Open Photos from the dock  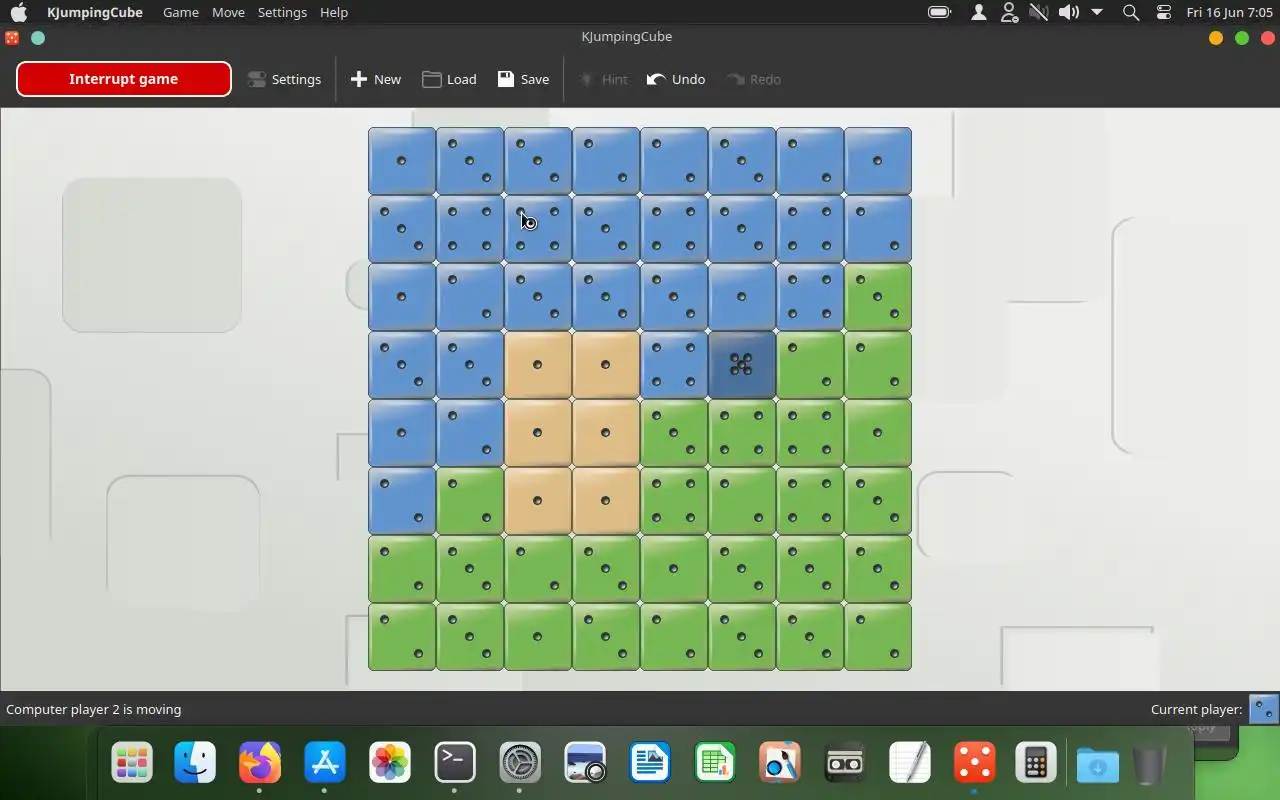390,763
